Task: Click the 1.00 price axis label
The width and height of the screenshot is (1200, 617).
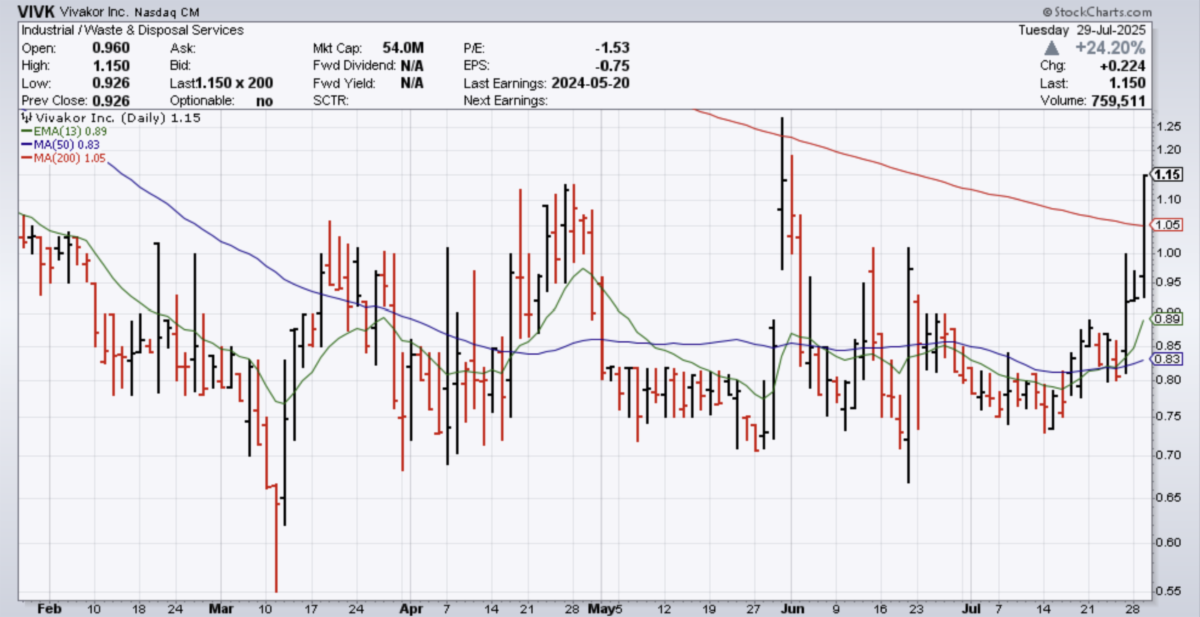Action: coord(1167,253)
